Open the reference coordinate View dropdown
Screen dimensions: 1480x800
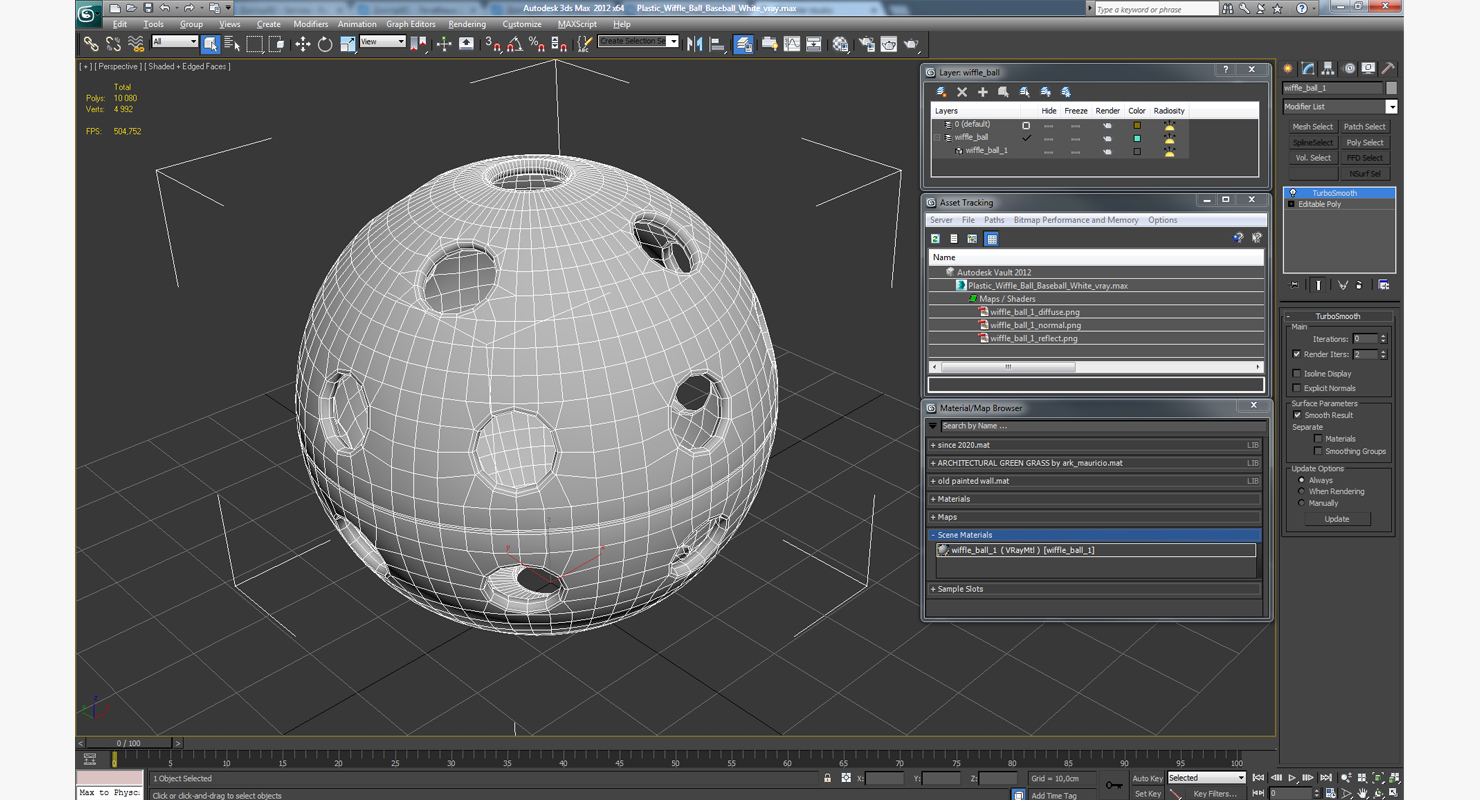pos(382,42)
